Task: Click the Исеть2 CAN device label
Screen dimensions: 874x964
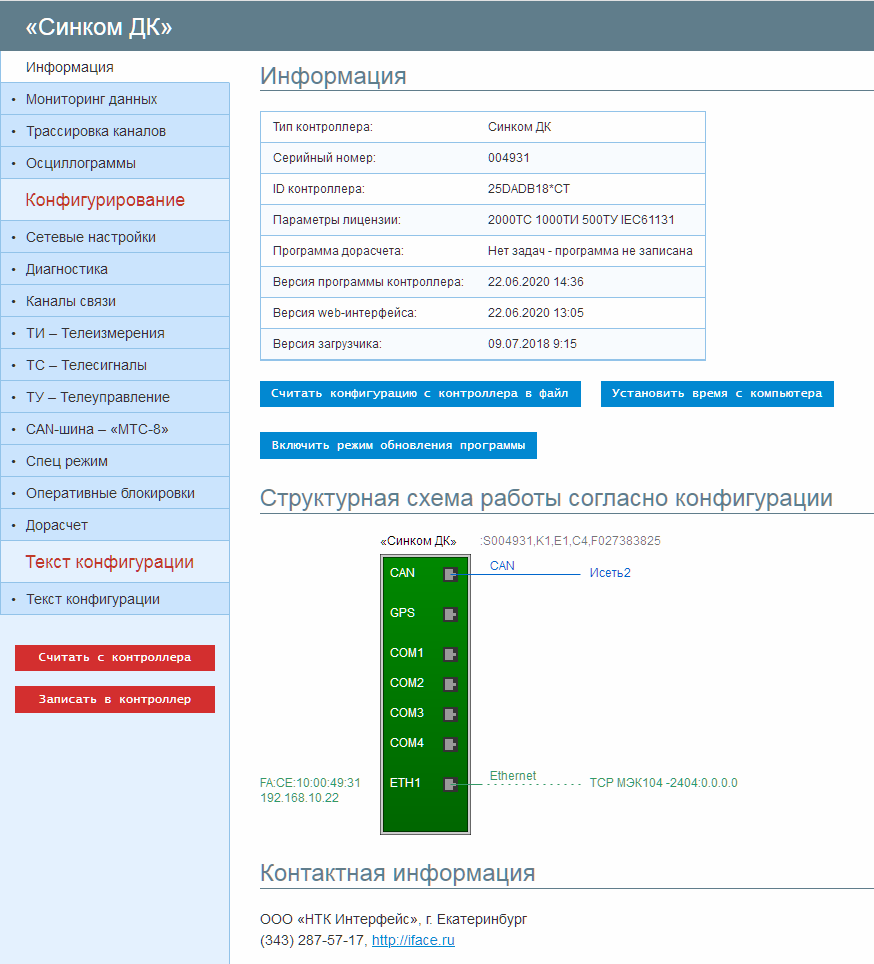Action: point(610,573)
